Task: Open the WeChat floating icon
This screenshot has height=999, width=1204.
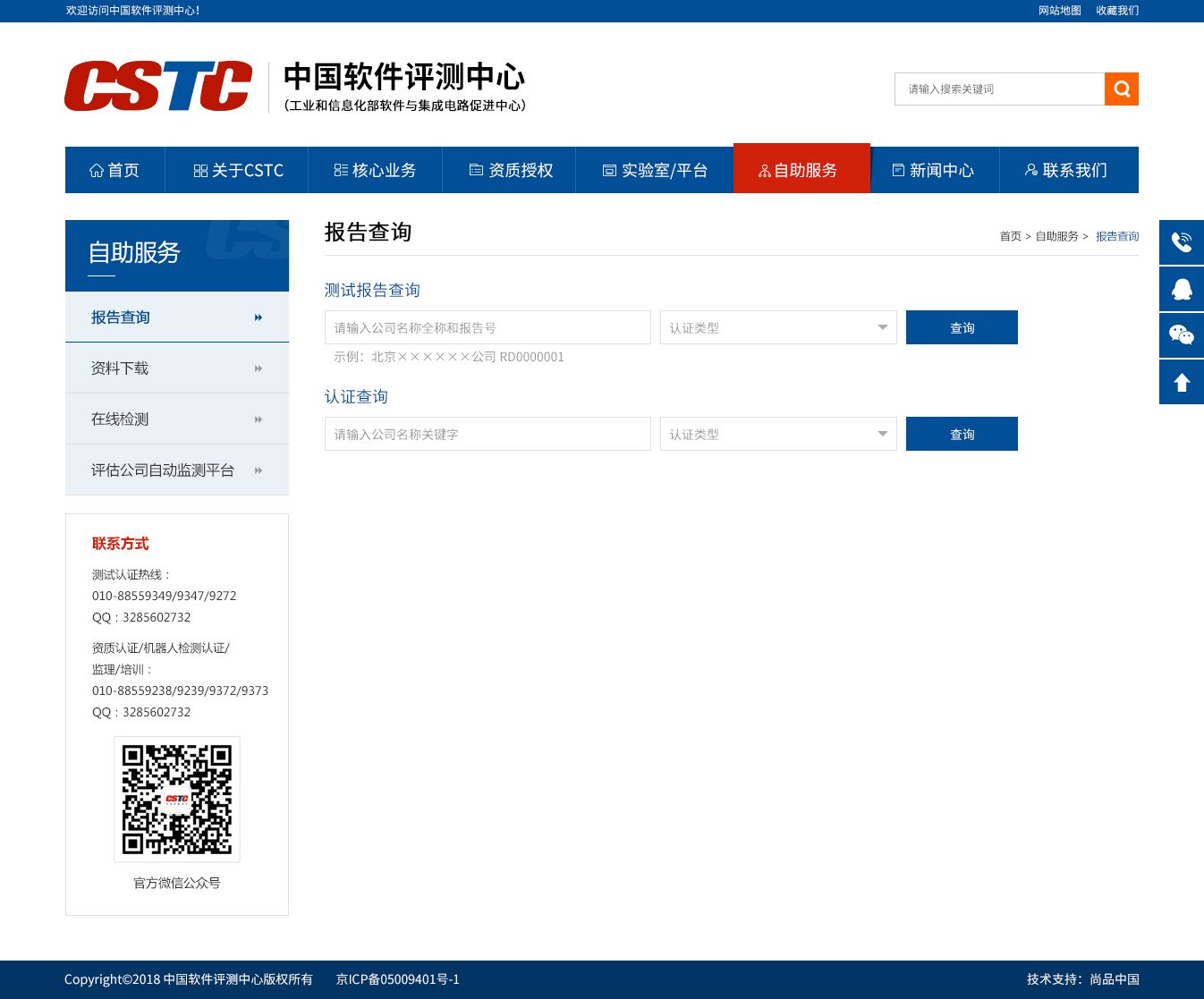Action: (x=1181, y=335)
